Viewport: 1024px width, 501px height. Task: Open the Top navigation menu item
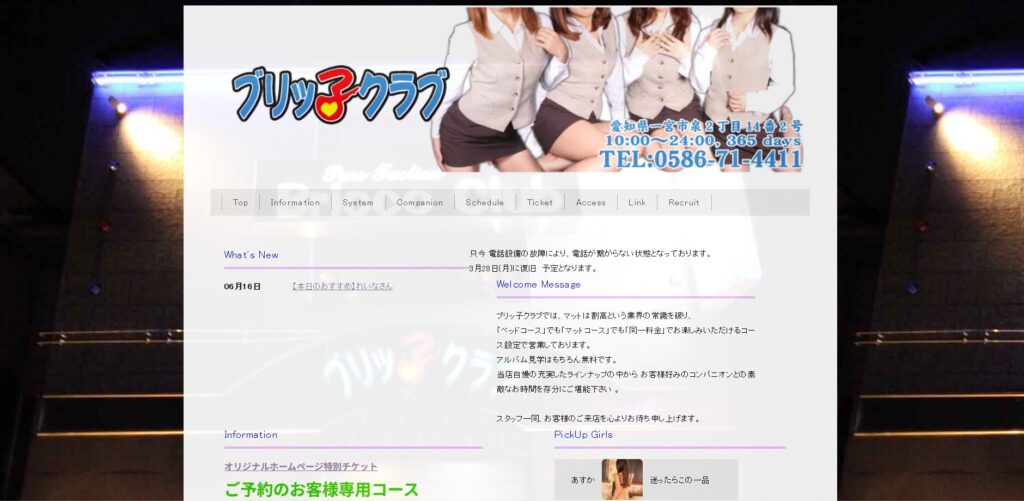point(240,202)
